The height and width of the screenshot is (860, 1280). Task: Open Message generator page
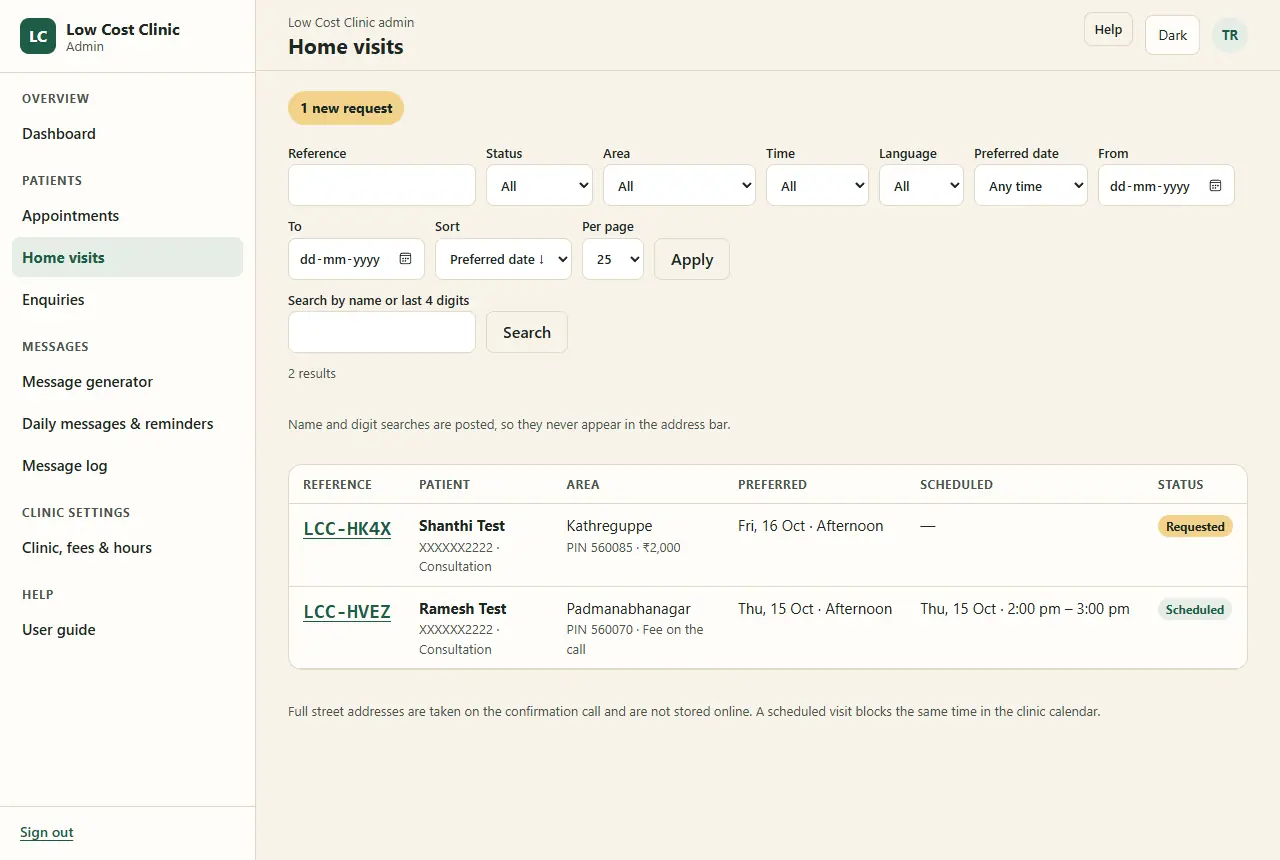click(x=127, y=382)
